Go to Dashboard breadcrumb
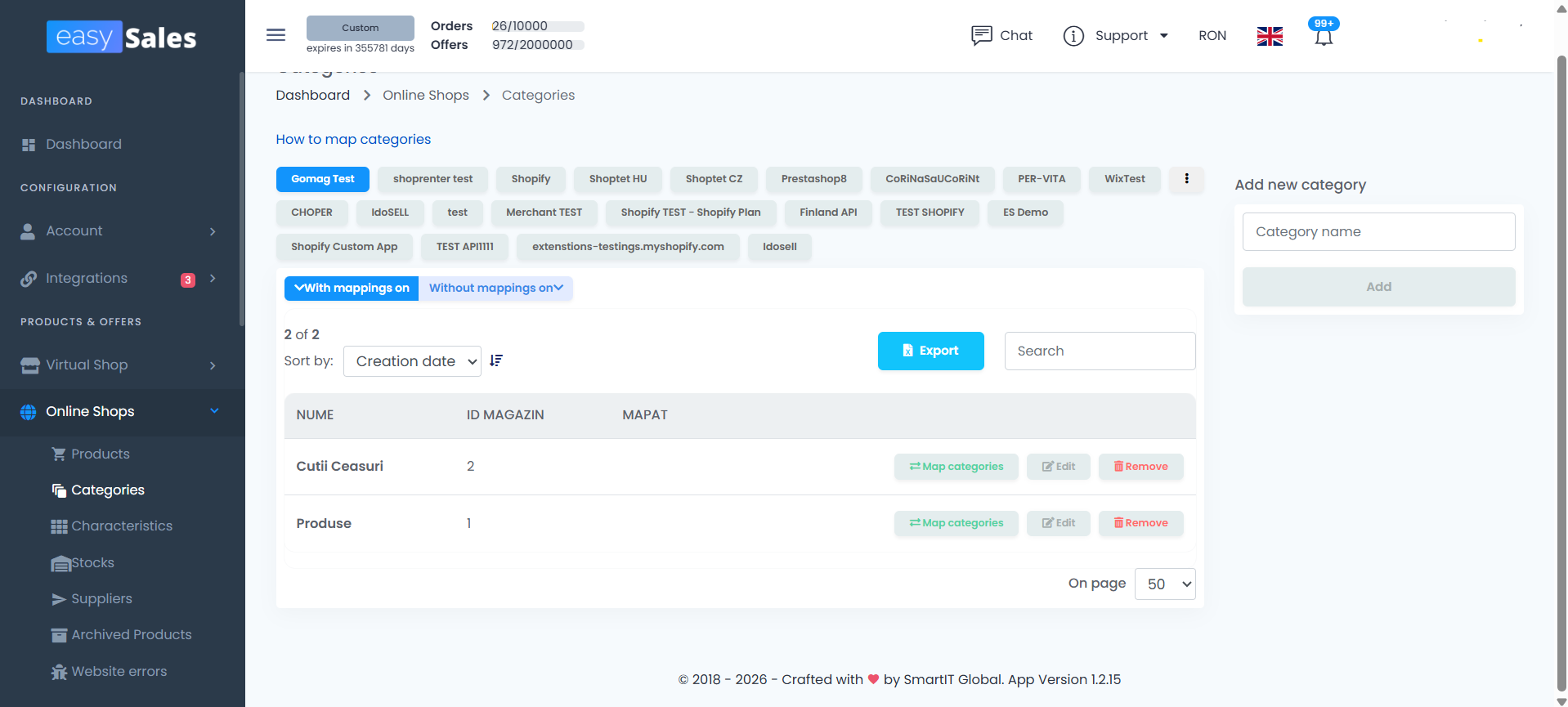This screenshot has height=707, width=1568. point(312,95)
